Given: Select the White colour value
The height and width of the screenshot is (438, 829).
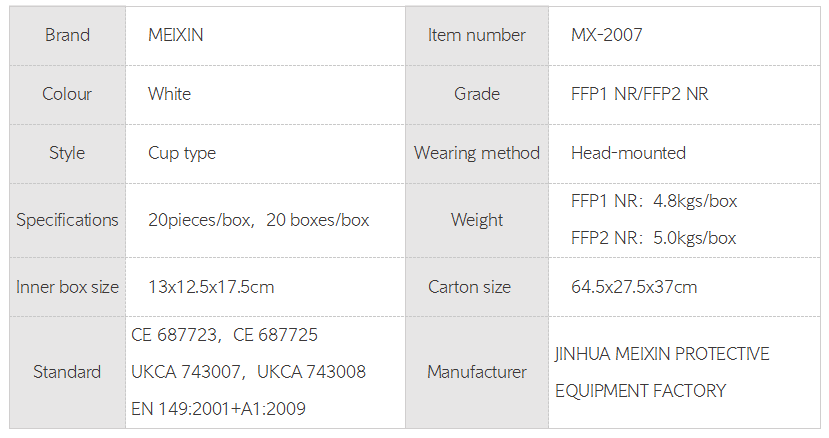Looking at the screenshot, I should tap(169, 94).
